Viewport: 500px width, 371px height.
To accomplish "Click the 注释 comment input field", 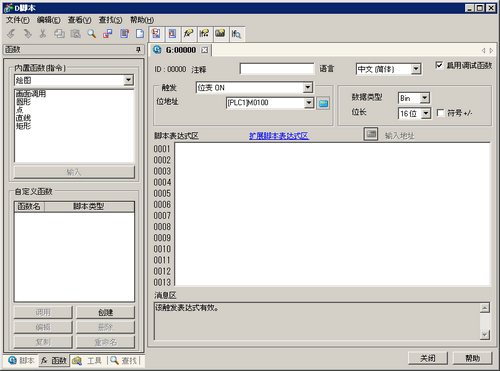I will click(x=277, y=69).
